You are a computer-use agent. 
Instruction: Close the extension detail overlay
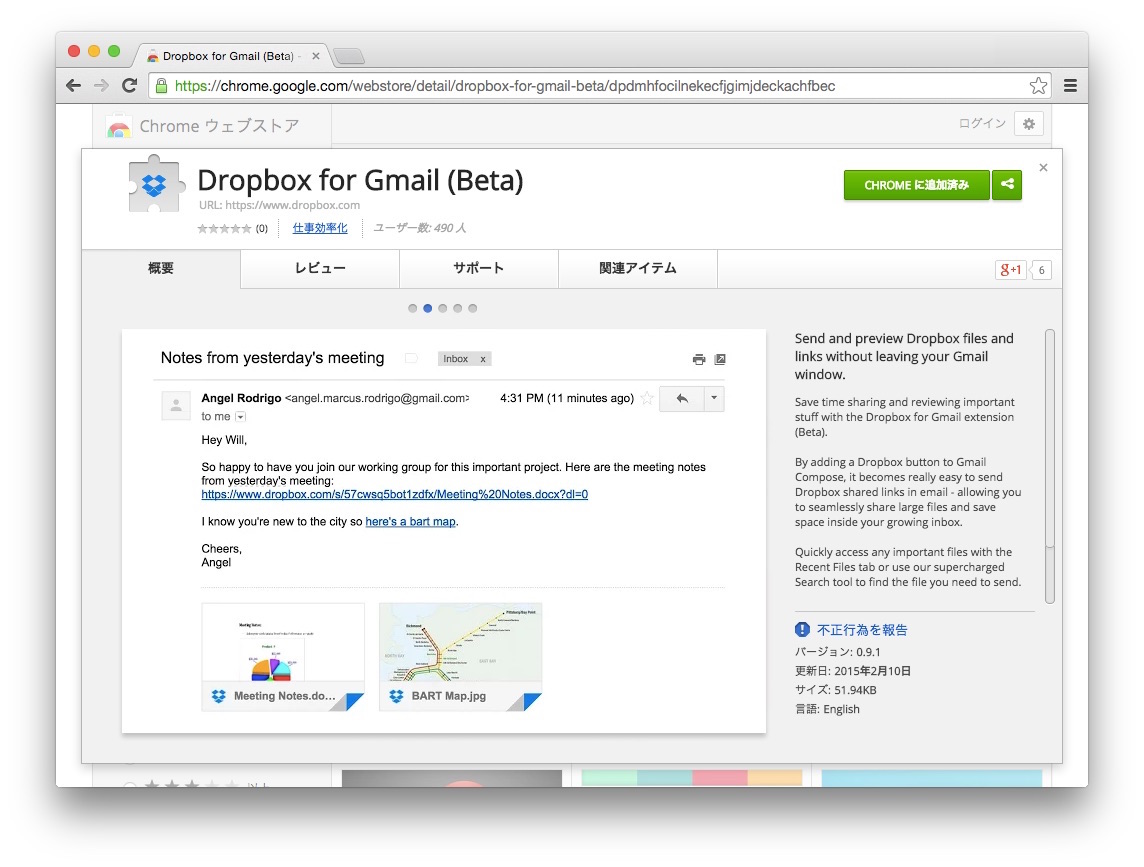coord(1043,167)
